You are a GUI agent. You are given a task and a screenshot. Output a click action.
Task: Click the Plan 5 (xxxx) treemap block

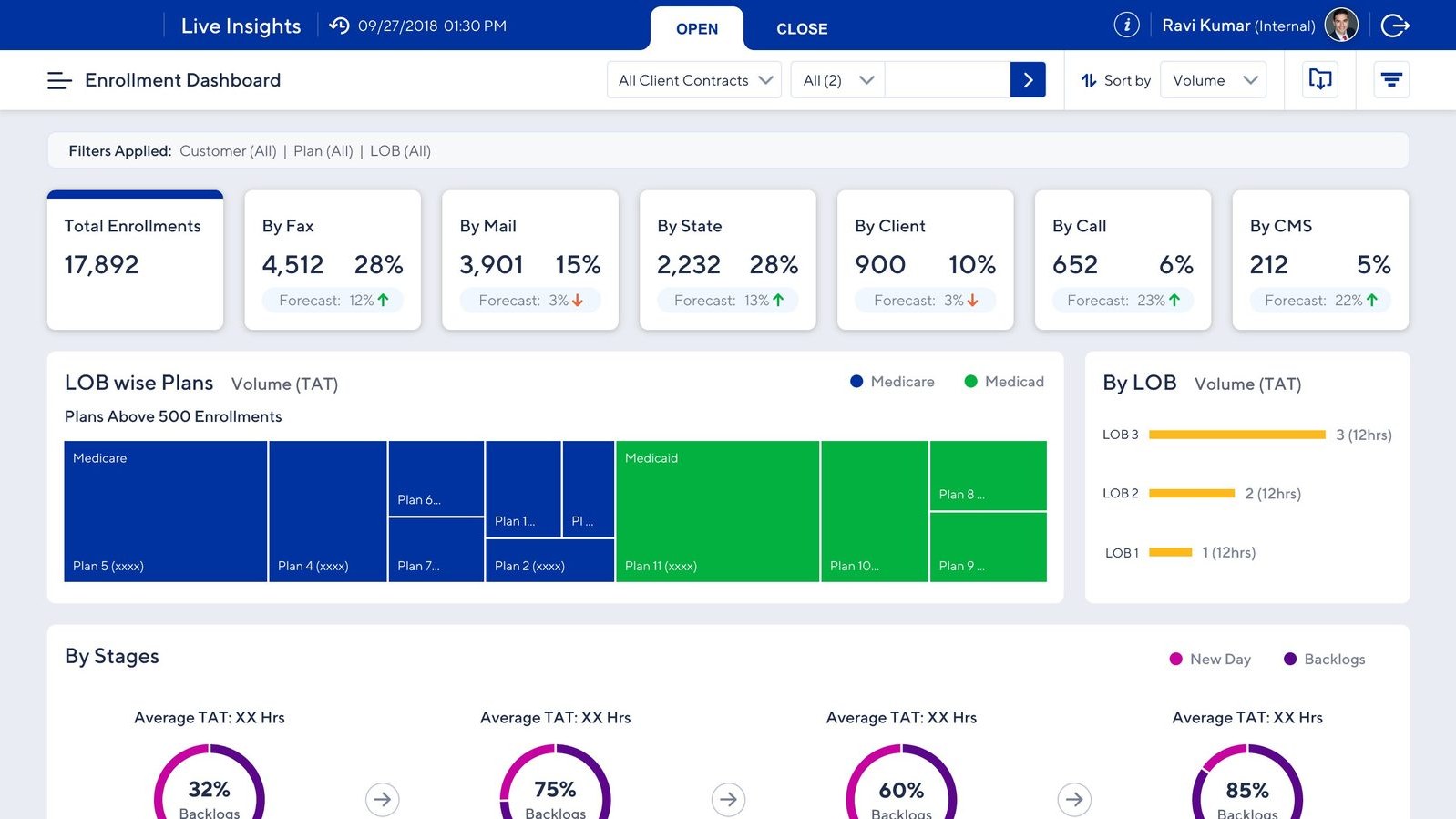pos(166,511)
